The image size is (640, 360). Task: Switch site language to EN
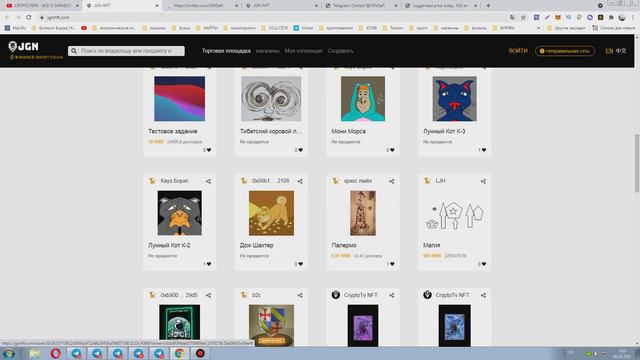[609, 51]
